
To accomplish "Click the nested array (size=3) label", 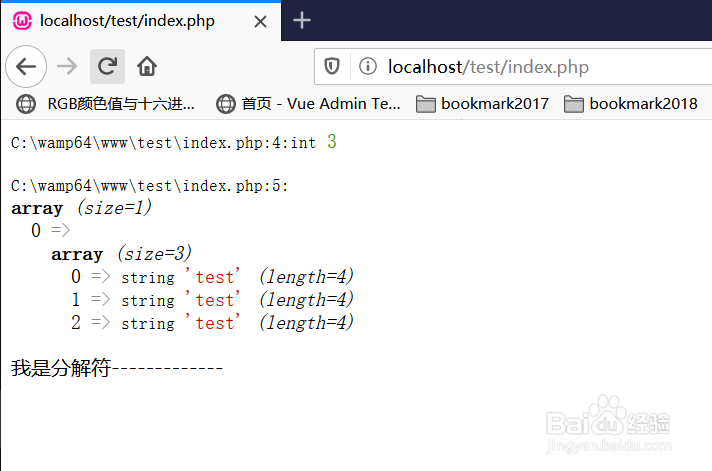I will pyautogui.click(x=121, y=254).
